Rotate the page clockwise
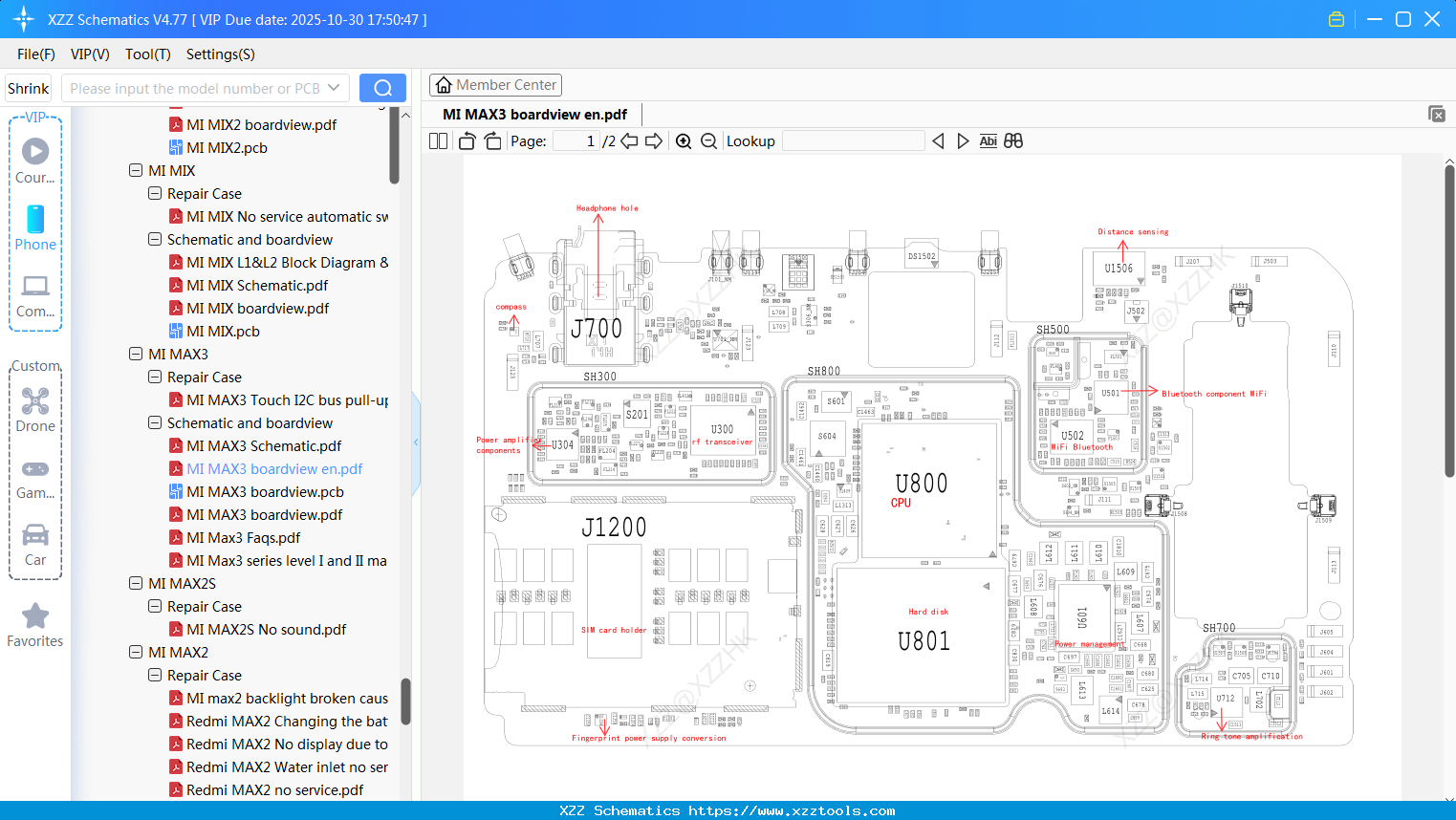The width and height of the screenshot is (1456, 820). coord(491,140)
